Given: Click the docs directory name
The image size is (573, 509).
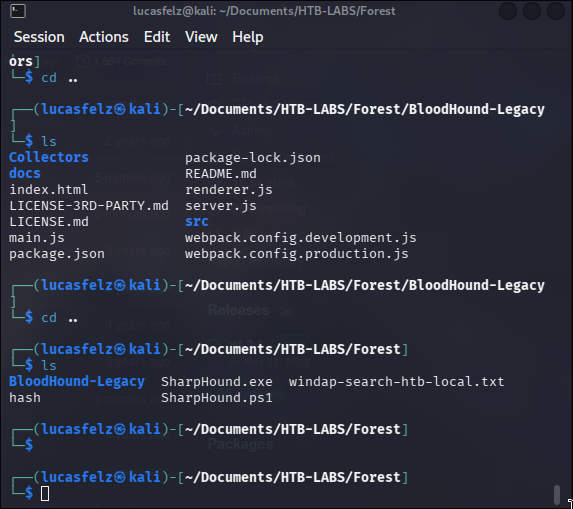Looking at the screenshot, I should 25,174.
